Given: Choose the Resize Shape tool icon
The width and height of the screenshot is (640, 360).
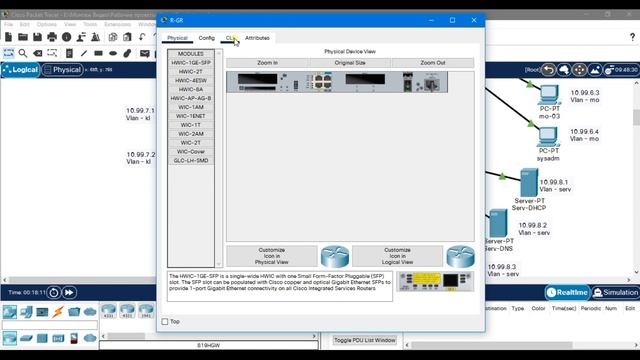Looking at the screenshot, I should [x=52, y=53].
